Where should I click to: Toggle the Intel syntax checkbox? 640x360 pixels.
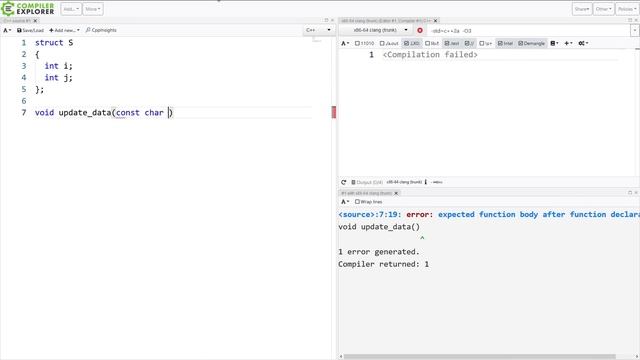coord(505,43)
